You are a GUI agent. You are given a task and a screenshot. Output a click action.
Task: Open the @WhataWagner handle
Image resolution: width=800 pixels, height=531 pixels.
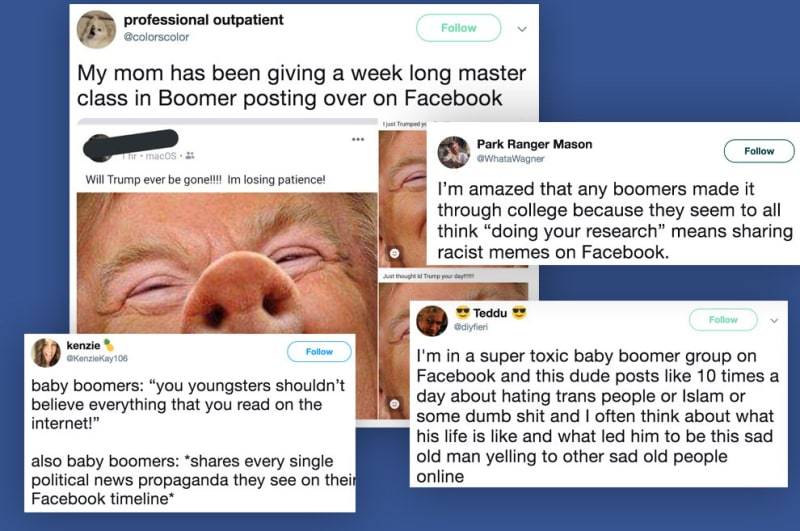click(x=510, y=159)
